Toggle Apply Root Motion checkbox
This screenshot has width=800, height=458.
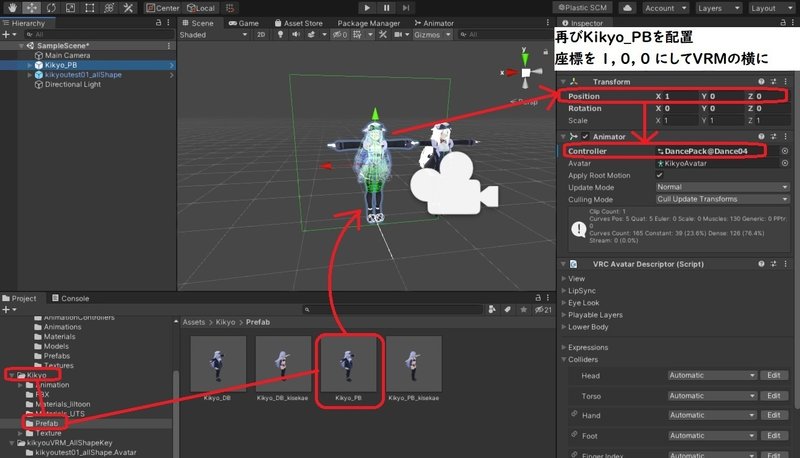pyautogui.click(x=660, y=175)
